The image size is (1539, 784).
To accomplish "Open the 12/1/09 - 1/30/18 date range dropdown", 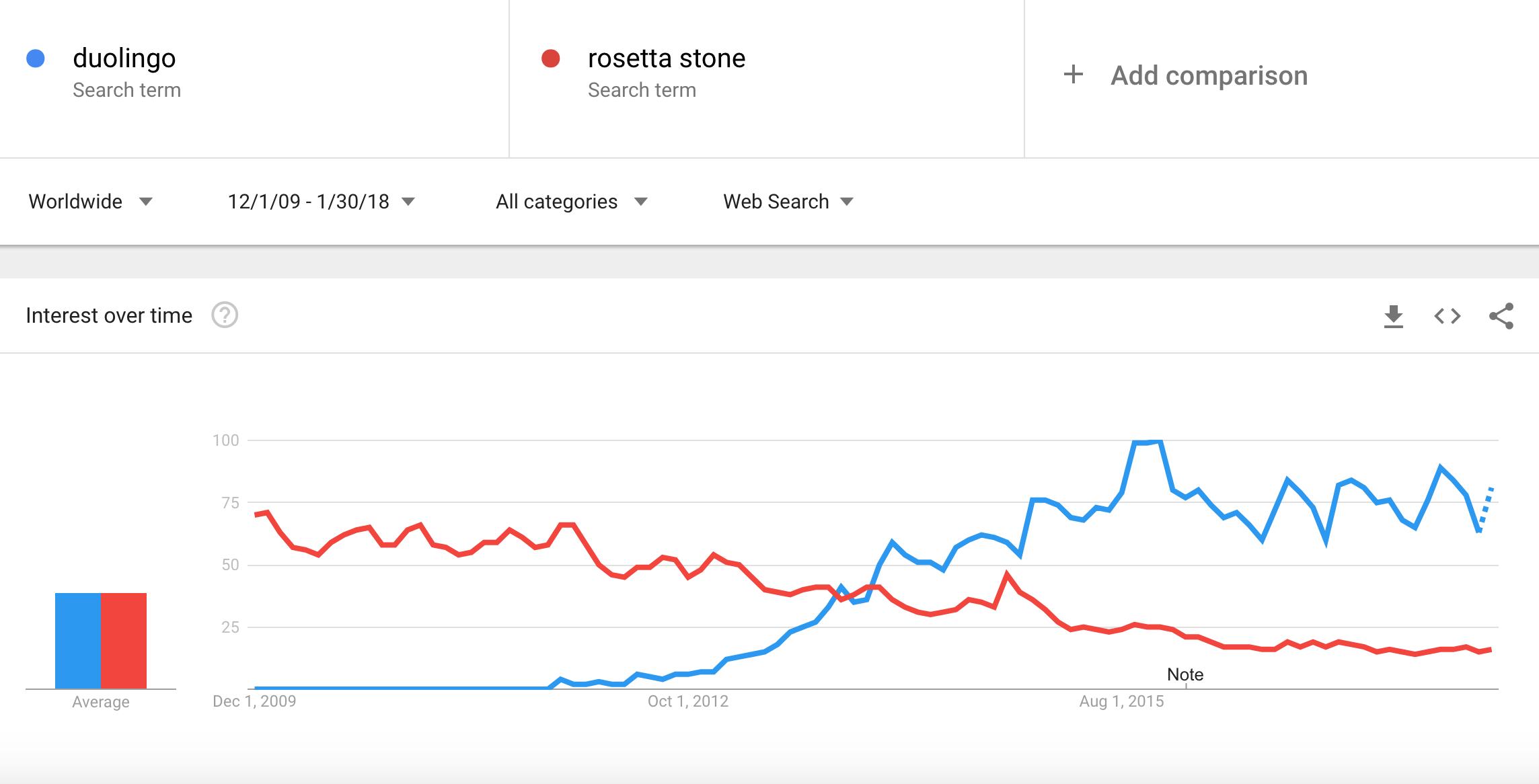I will click(x=321, y=201).
